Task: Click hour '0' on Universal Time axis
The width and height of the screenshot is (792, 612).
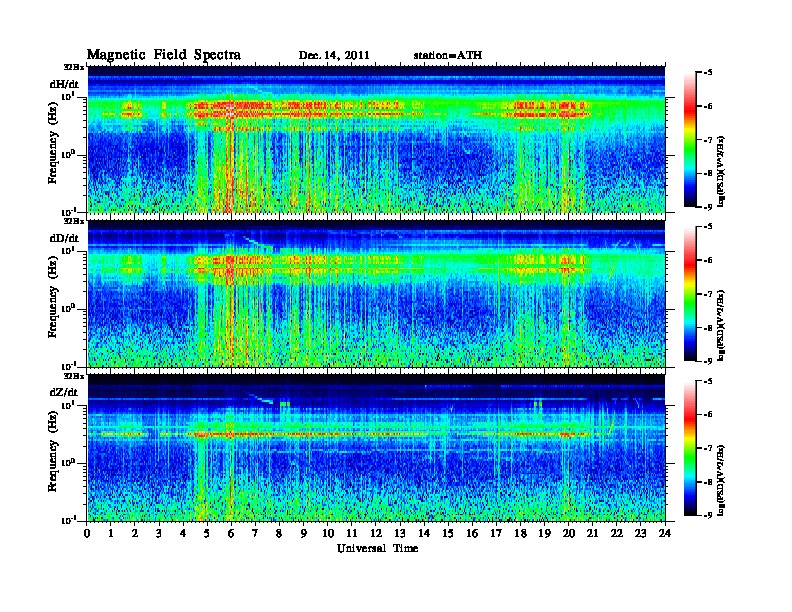Action: click(x=87, y=533)
